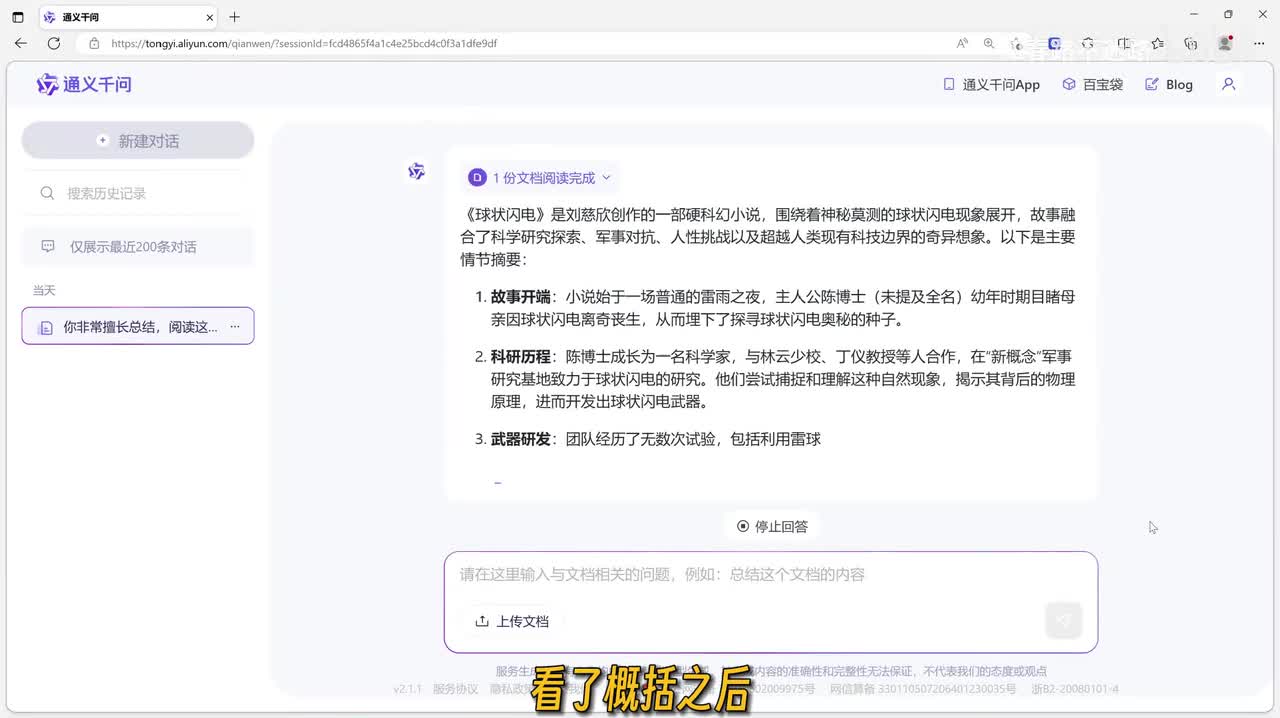Open browser favorites list icon
Screen dimensions: 1280x718
[x=1157, y=43]
